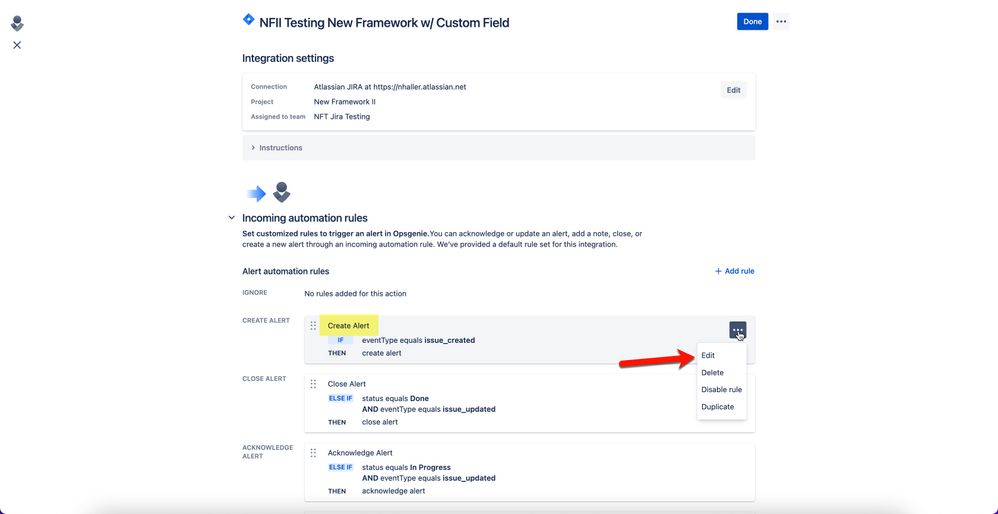This screenshot has height=514, width=998.
Task: Click the 'No rules added for this action' text
Action: coord(355,293)
